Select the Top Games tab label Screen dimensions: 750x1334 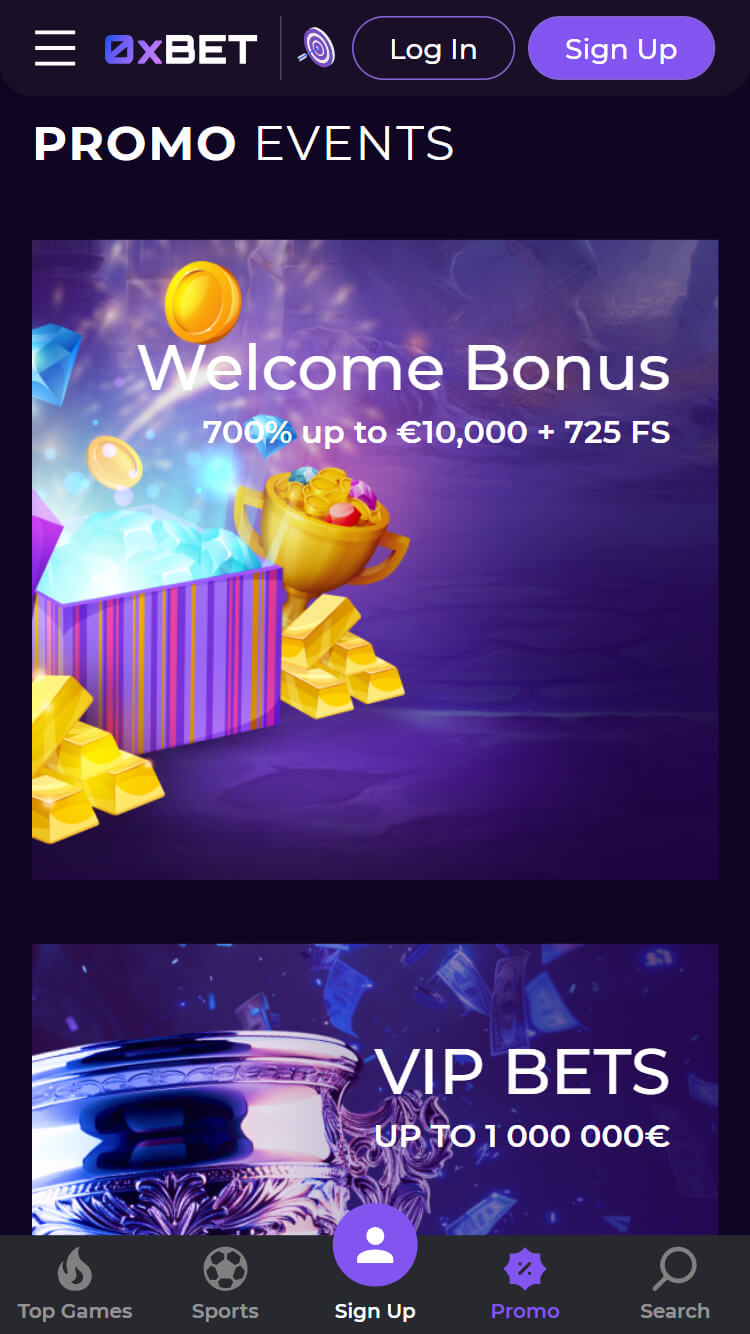pos(75,1311)
